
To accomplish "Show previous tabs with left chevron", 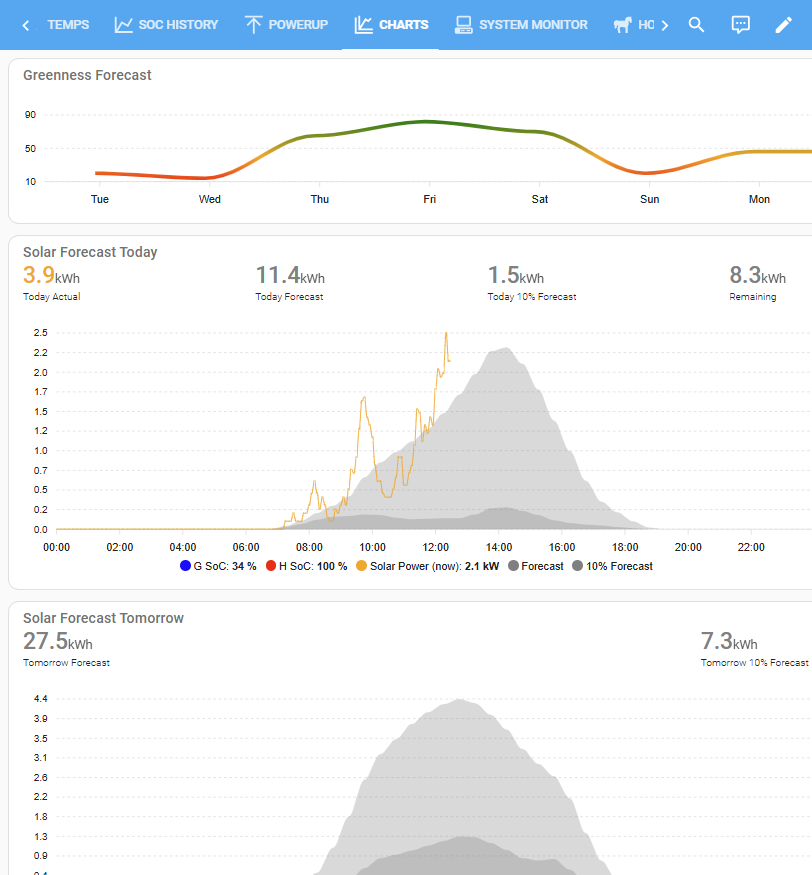I will (x=25, y=25).
